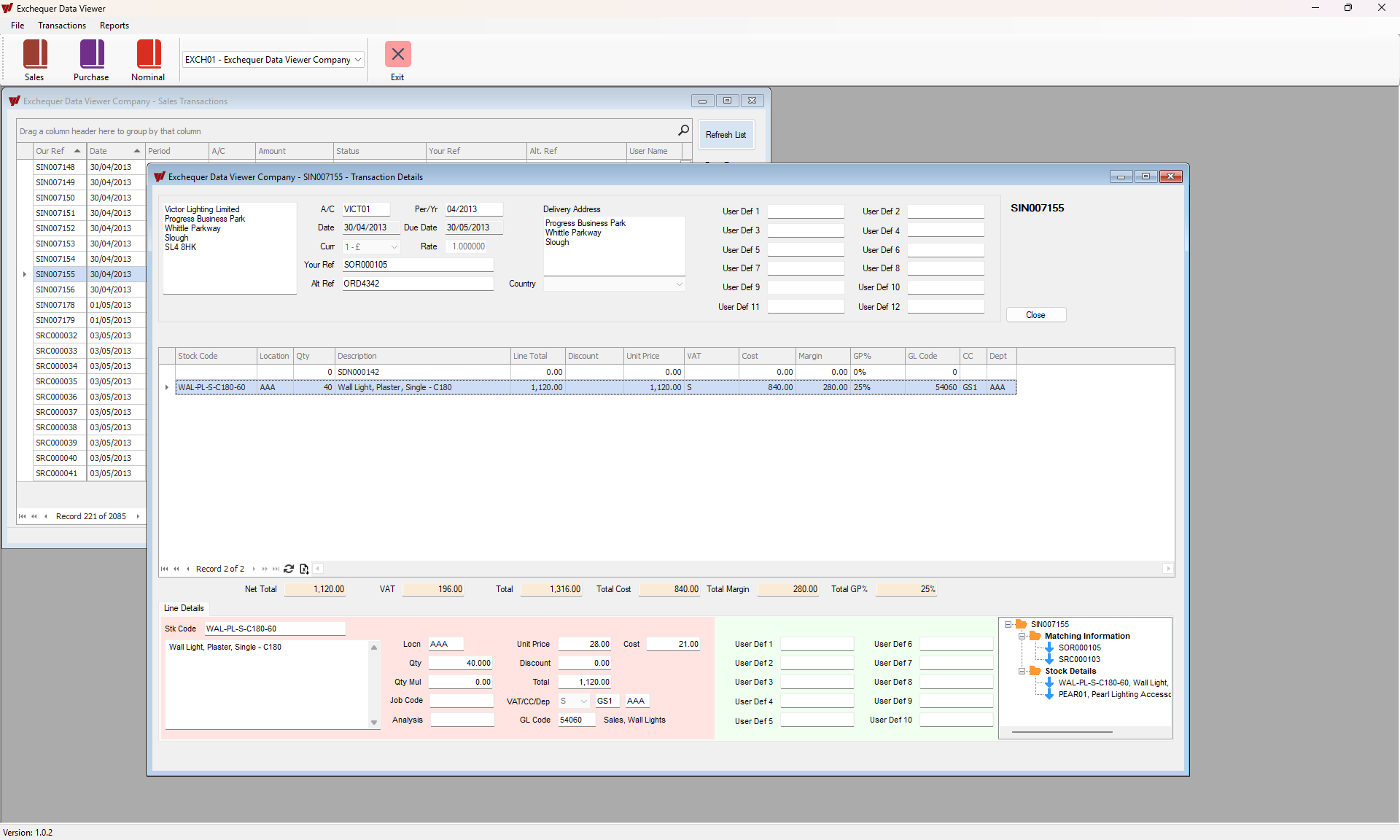The height and width of the screenshot is (840, 1400).
Task: Click the Alt Ref field ORD4342
Action: point(418,284)
